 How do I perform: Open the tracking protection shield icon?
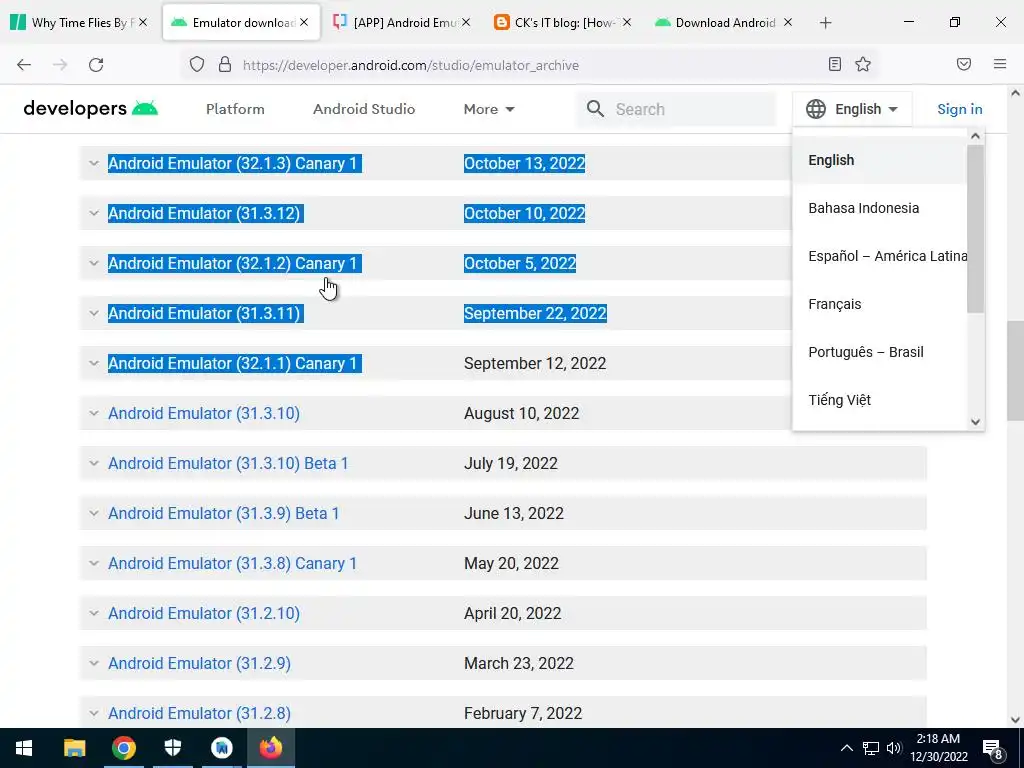tap(197, 65)
